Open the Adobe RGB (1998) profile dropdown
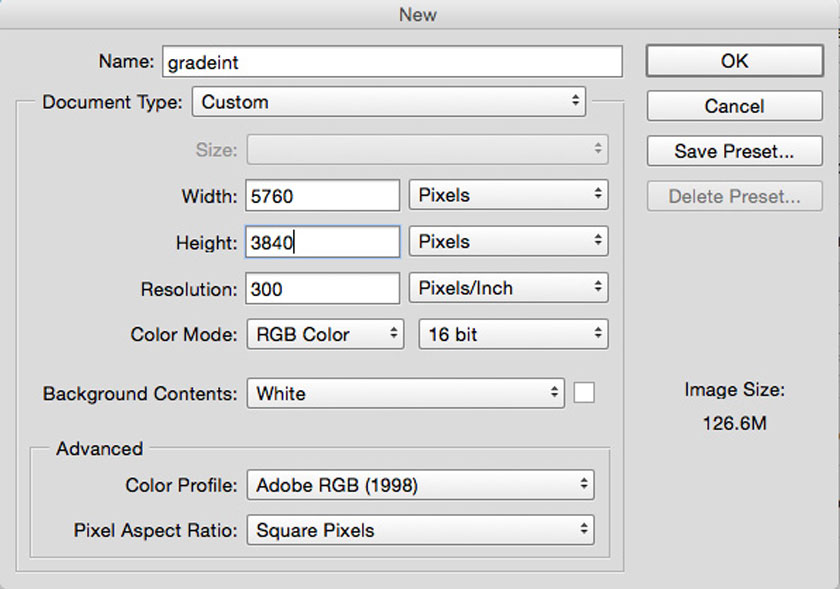Viewport: 840px width, 589px height. pos(420,486)
